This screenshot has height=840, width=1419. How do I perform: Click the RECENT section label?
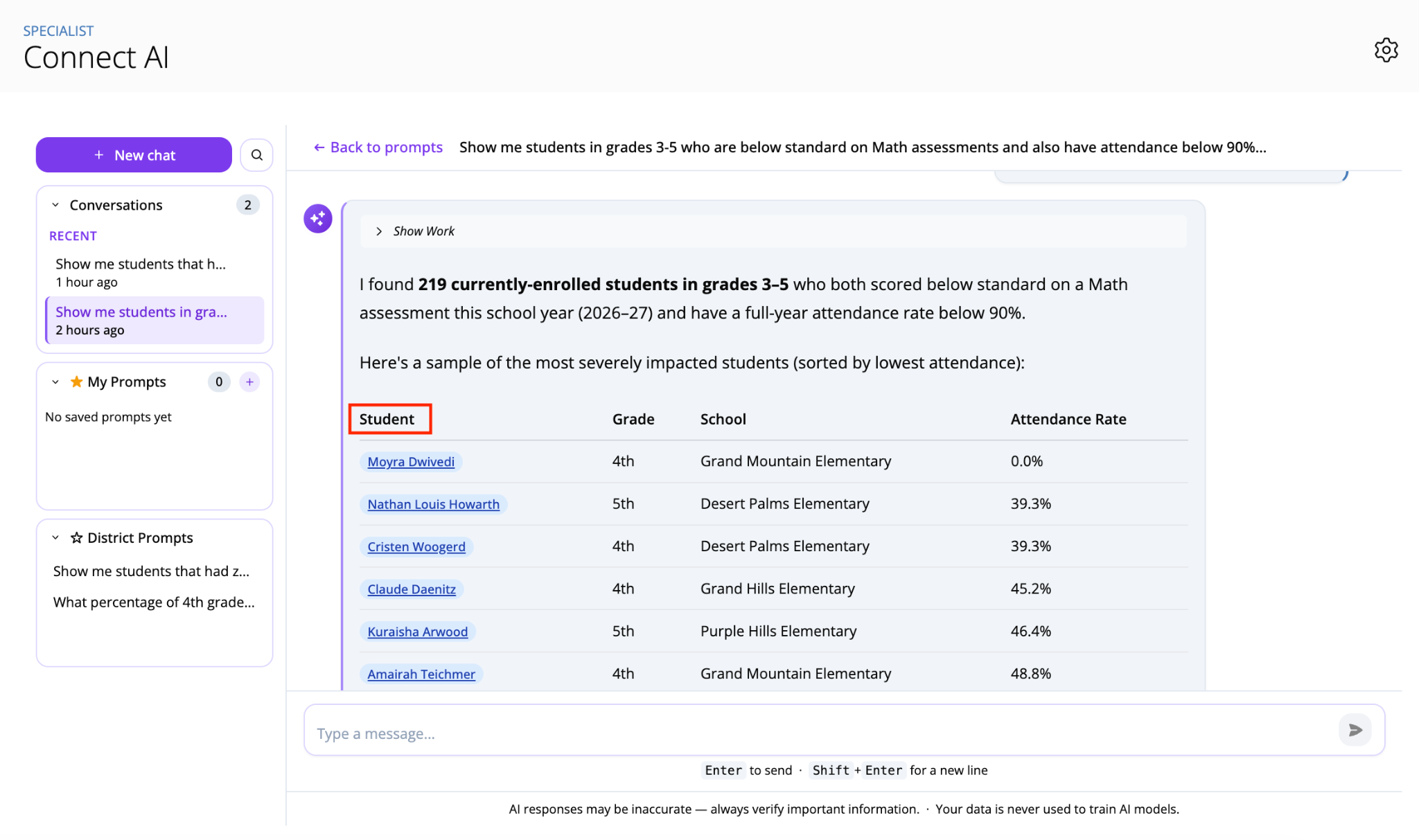(x=73, y=235)
